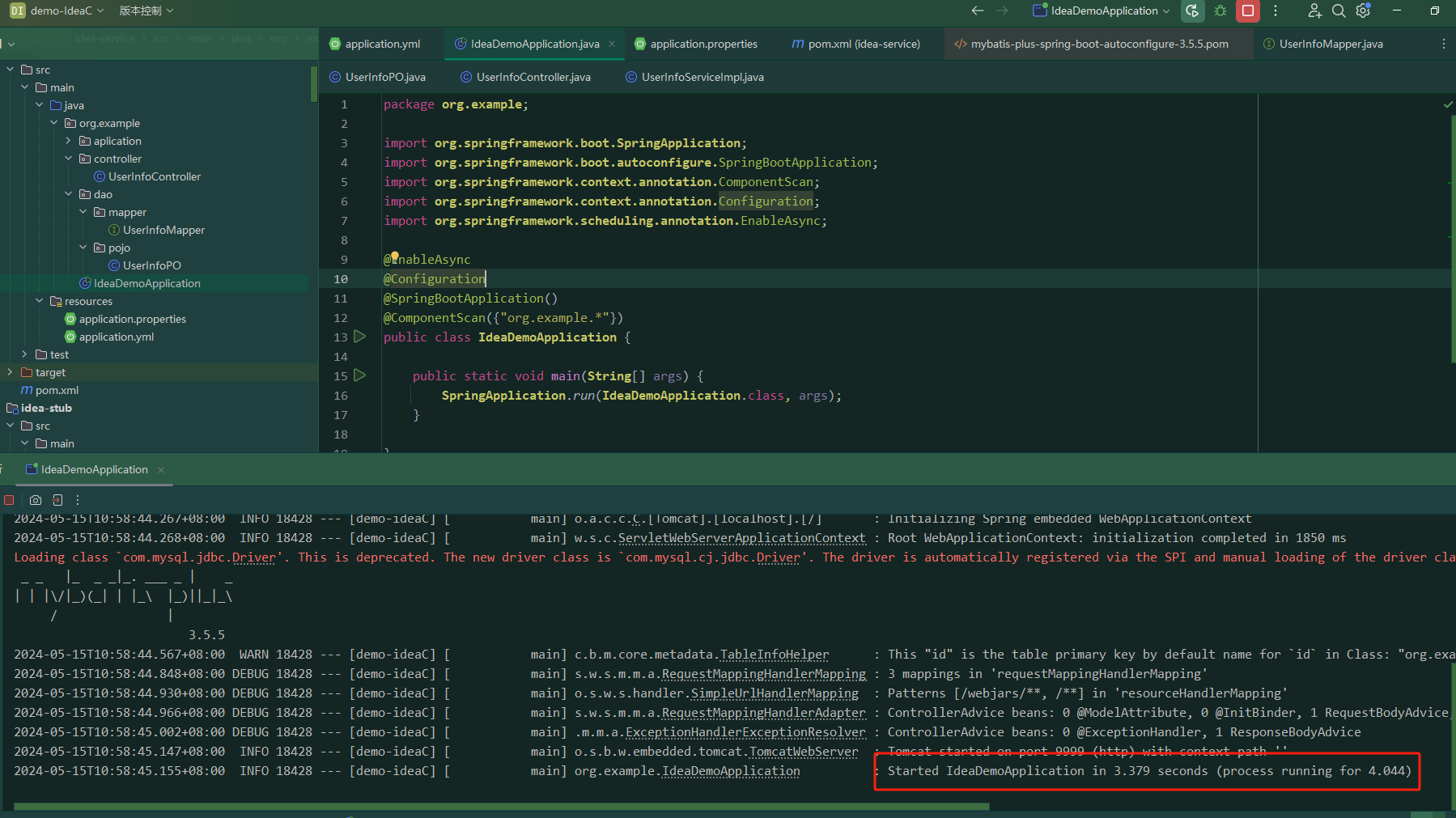Collapse the mapper package
Viewport: 1456px width, 818px height.
[x=83, y=212]
